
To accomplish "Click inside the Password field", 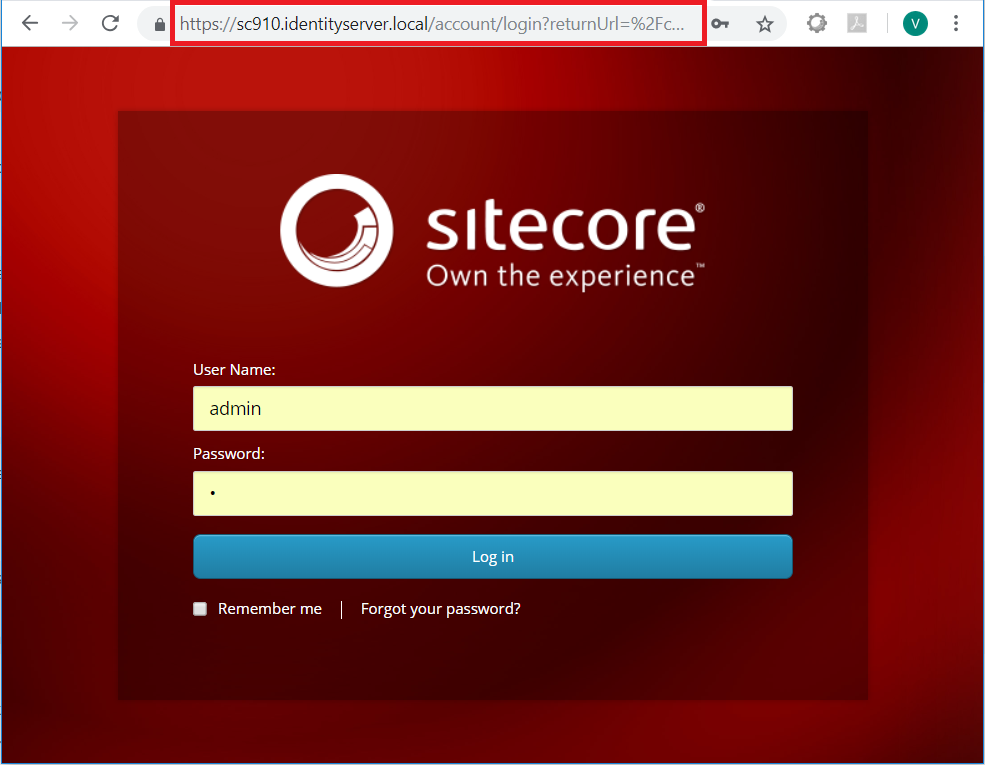I will pos(492,493).
